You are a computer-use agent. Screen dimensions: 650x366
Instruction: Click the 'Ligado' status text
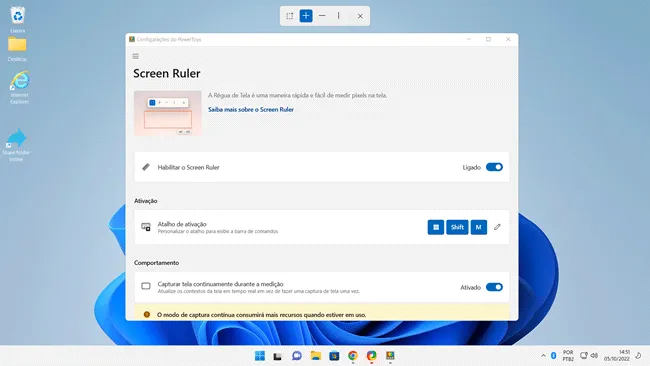(x=472, y=167)
